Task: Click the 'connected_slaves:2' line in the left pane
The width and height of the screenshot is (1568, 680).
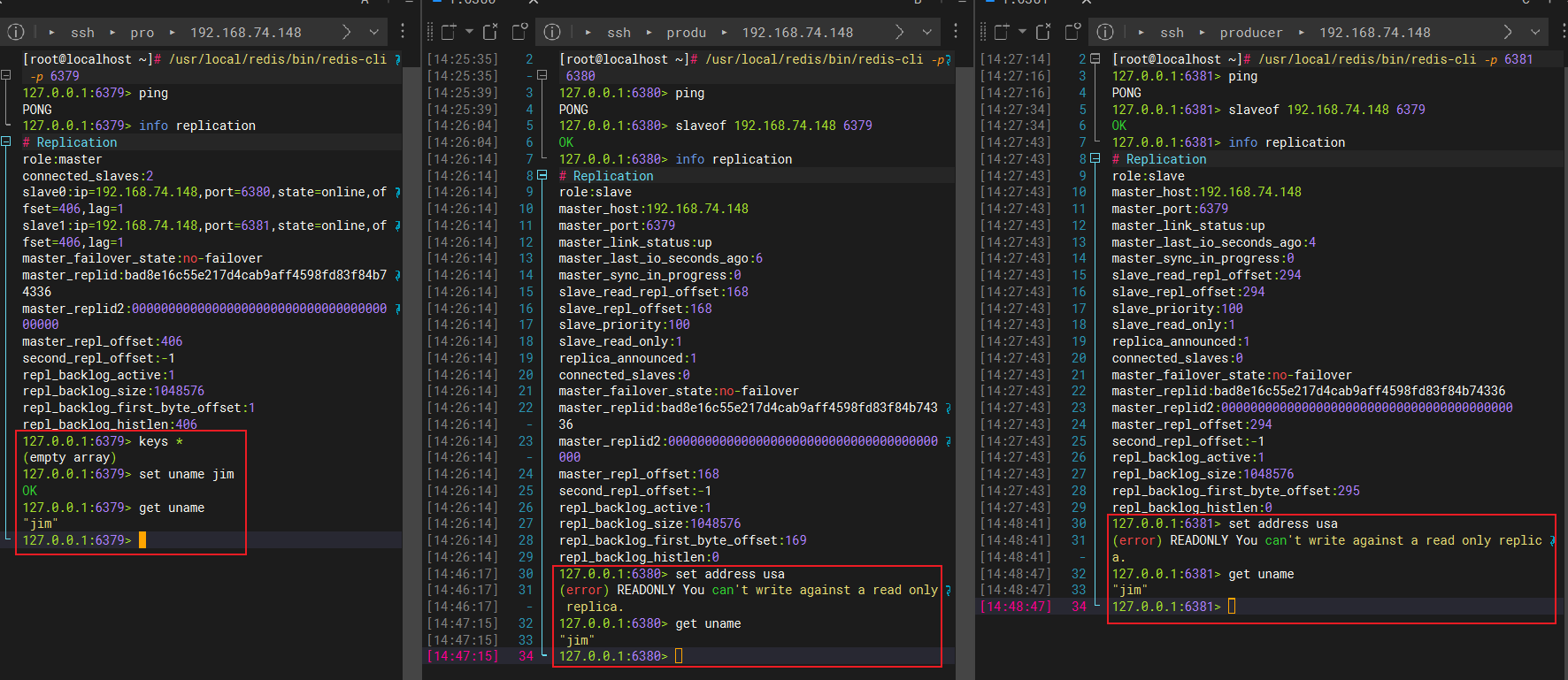Action: coord(88,176)
